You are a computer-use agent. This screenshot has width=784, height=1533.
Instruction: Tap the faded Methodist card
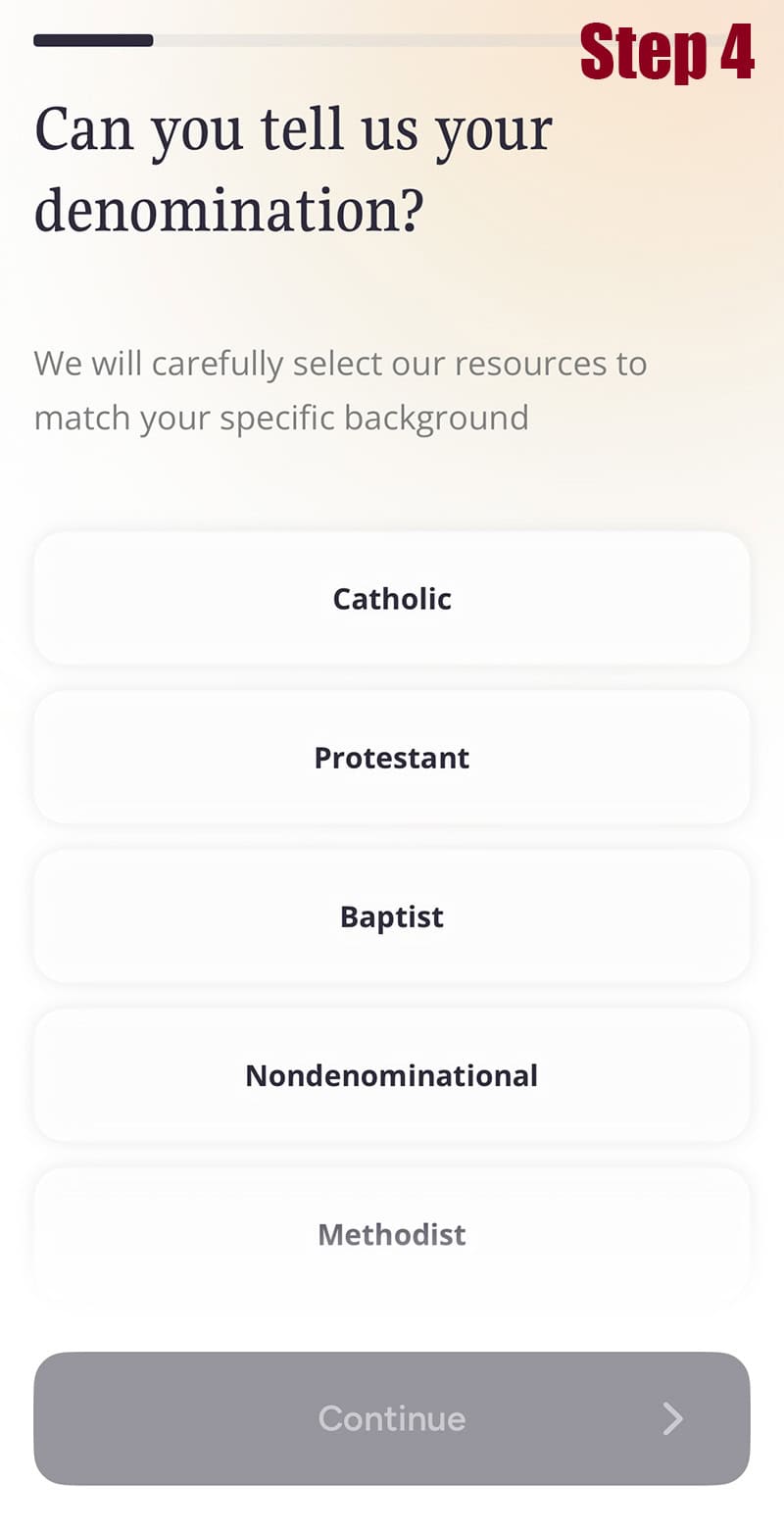point(392,1233)
